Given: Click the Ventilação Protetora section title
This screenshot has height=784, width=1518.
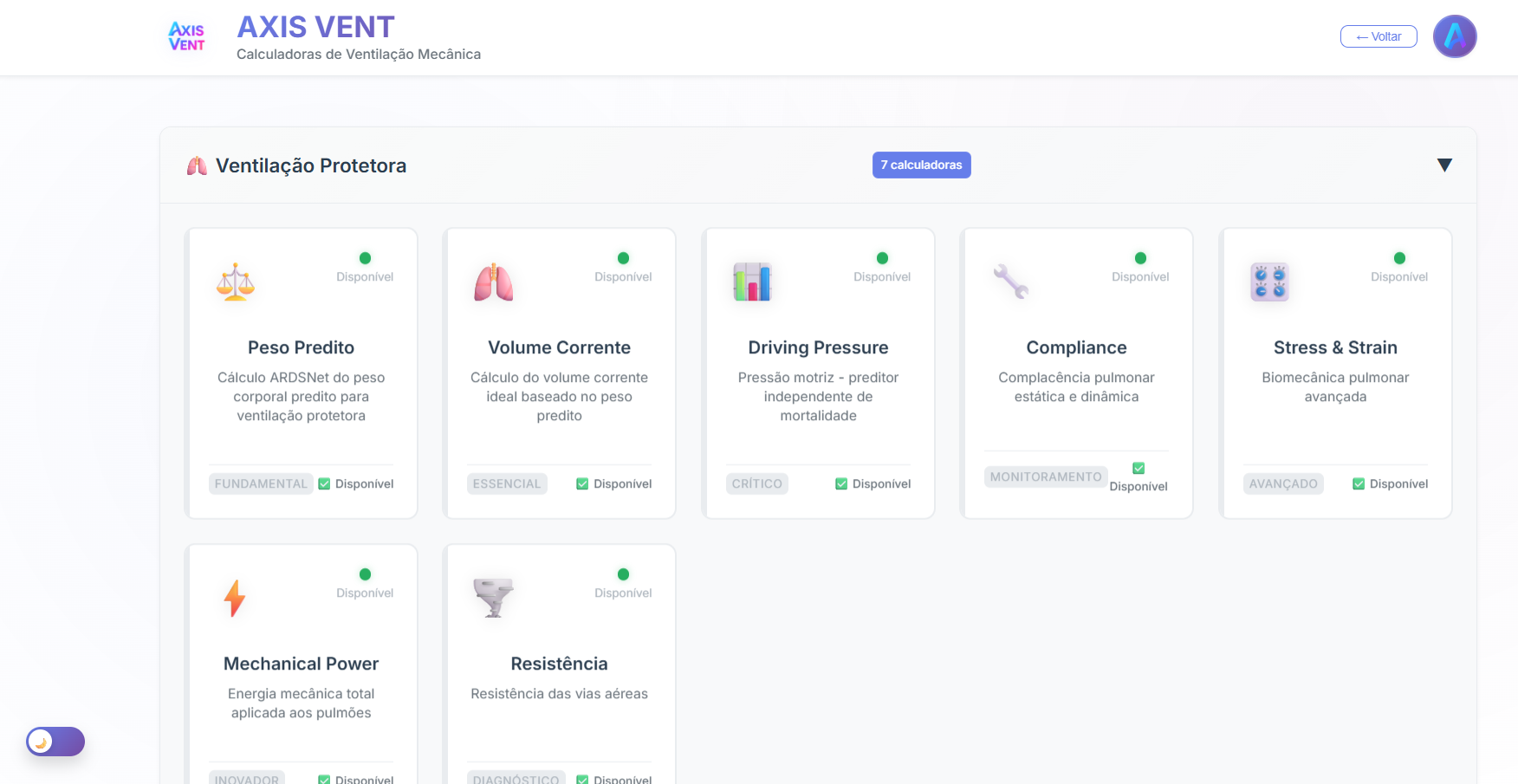Looking at the screenshot, I should coord(310,165).
